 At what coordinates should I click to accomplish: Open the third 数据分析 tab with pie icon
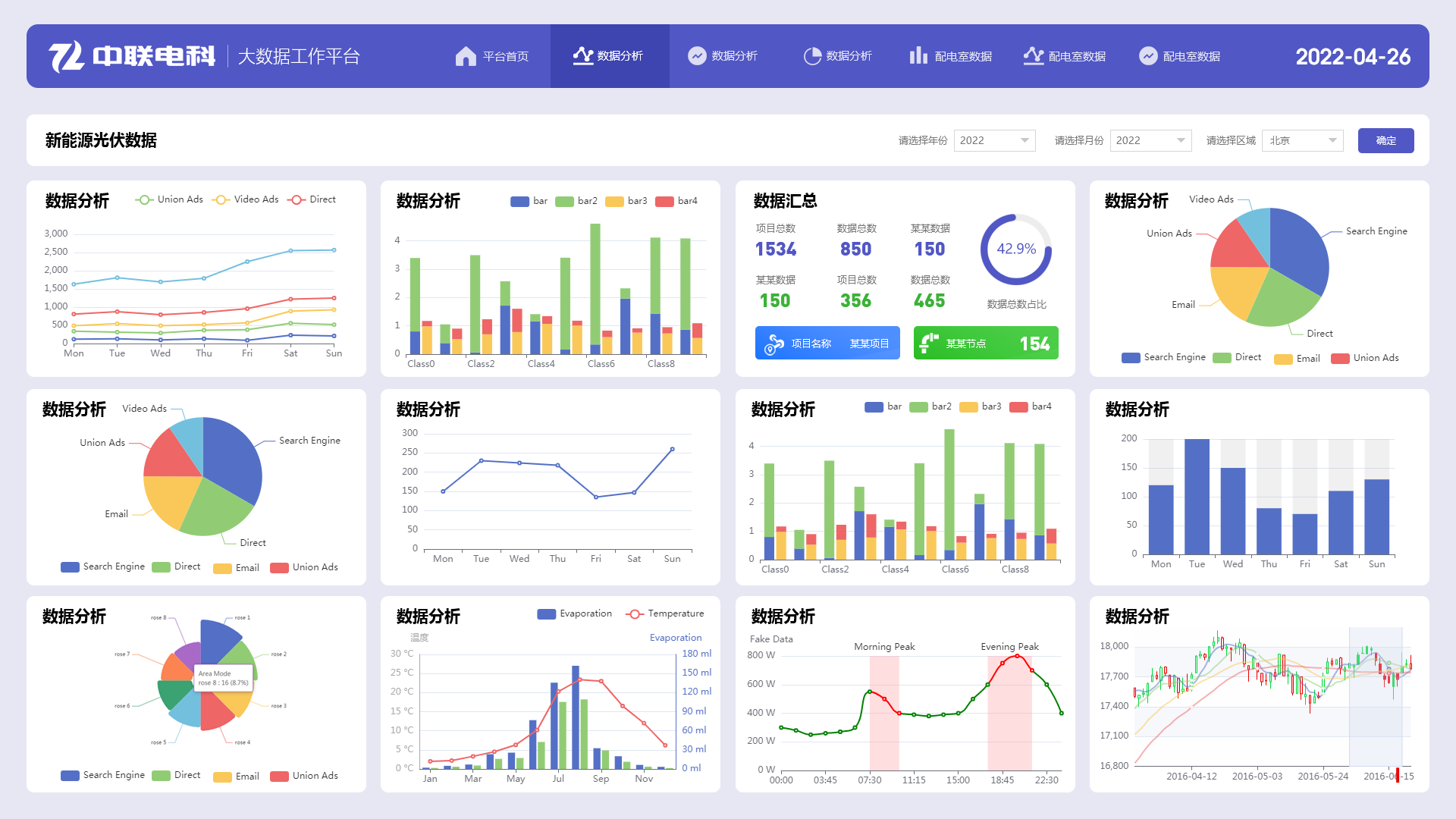[x=838, y=56]
